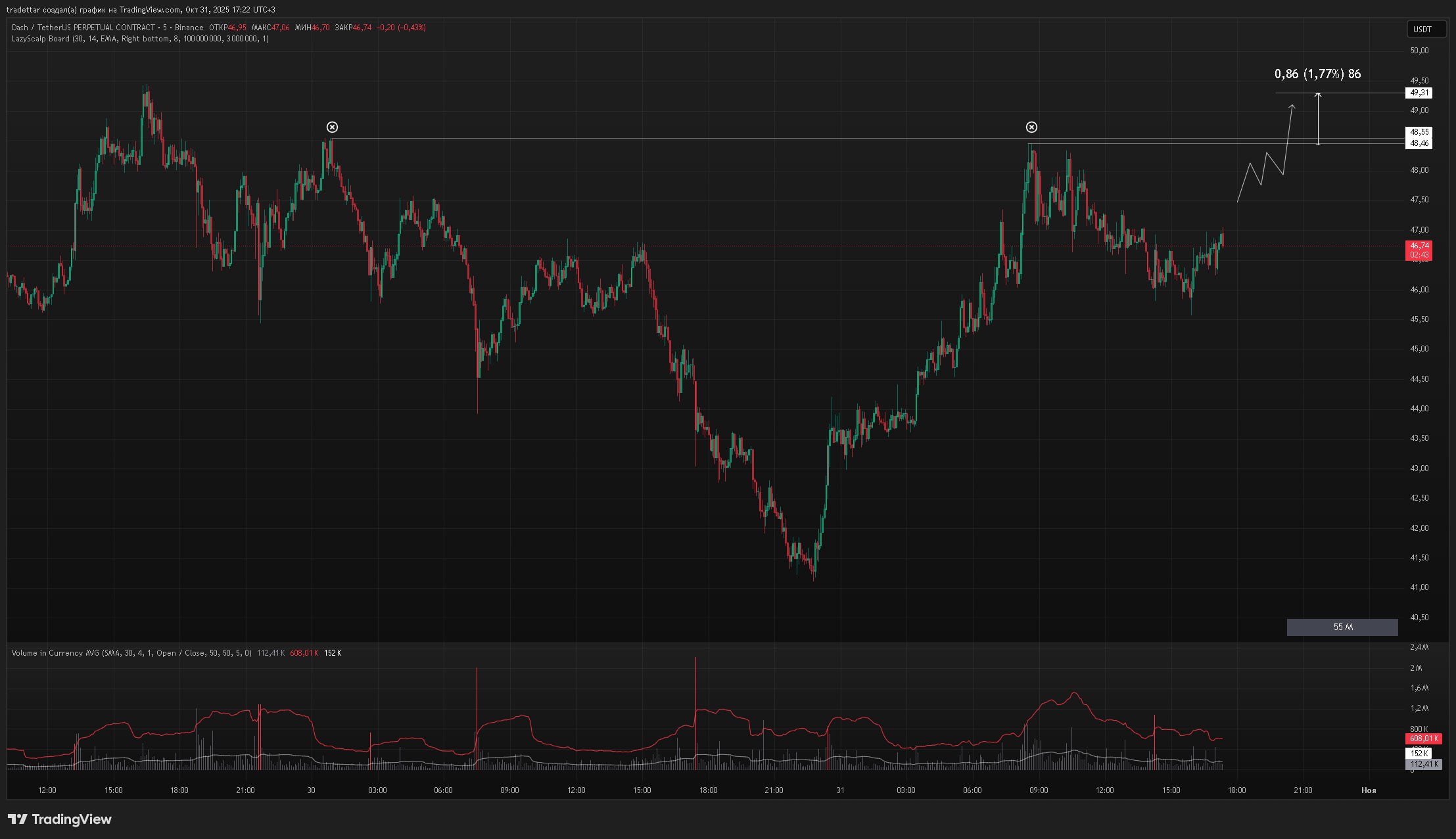1456x839 pixels.
Task: Click the TradingView logo at bottom left
Action: (60, 819)
